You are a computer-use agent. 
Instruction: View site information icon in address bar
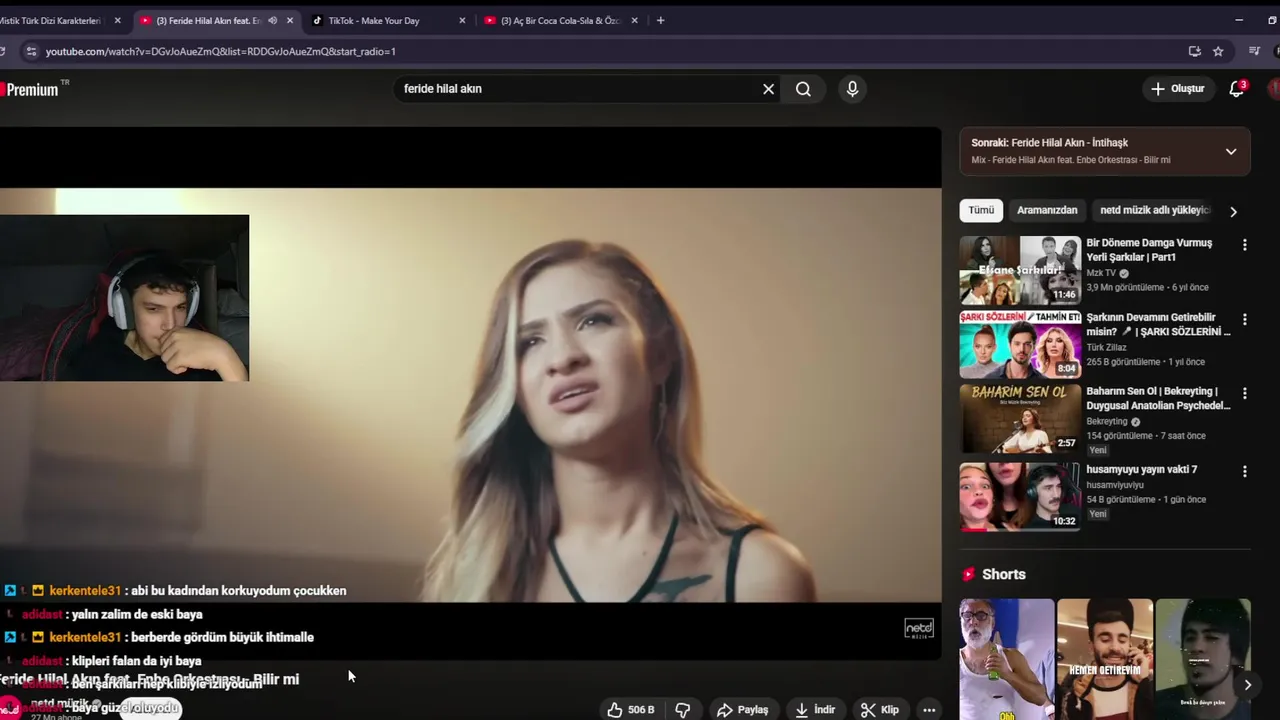click(31, 51)
